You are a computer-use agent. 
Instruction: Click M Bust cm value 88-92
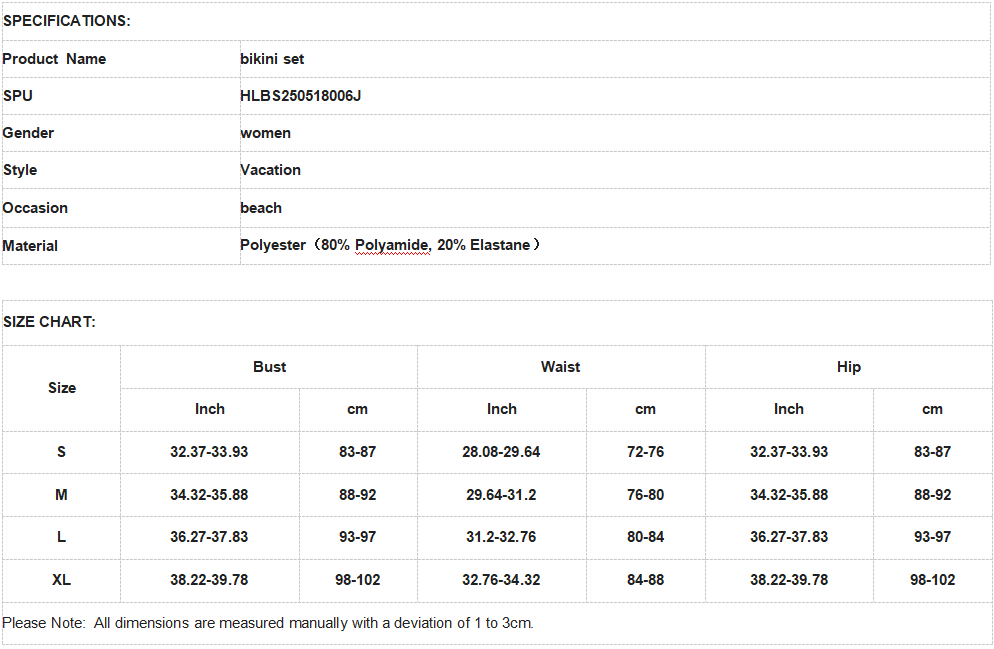(x=358, y=495)
